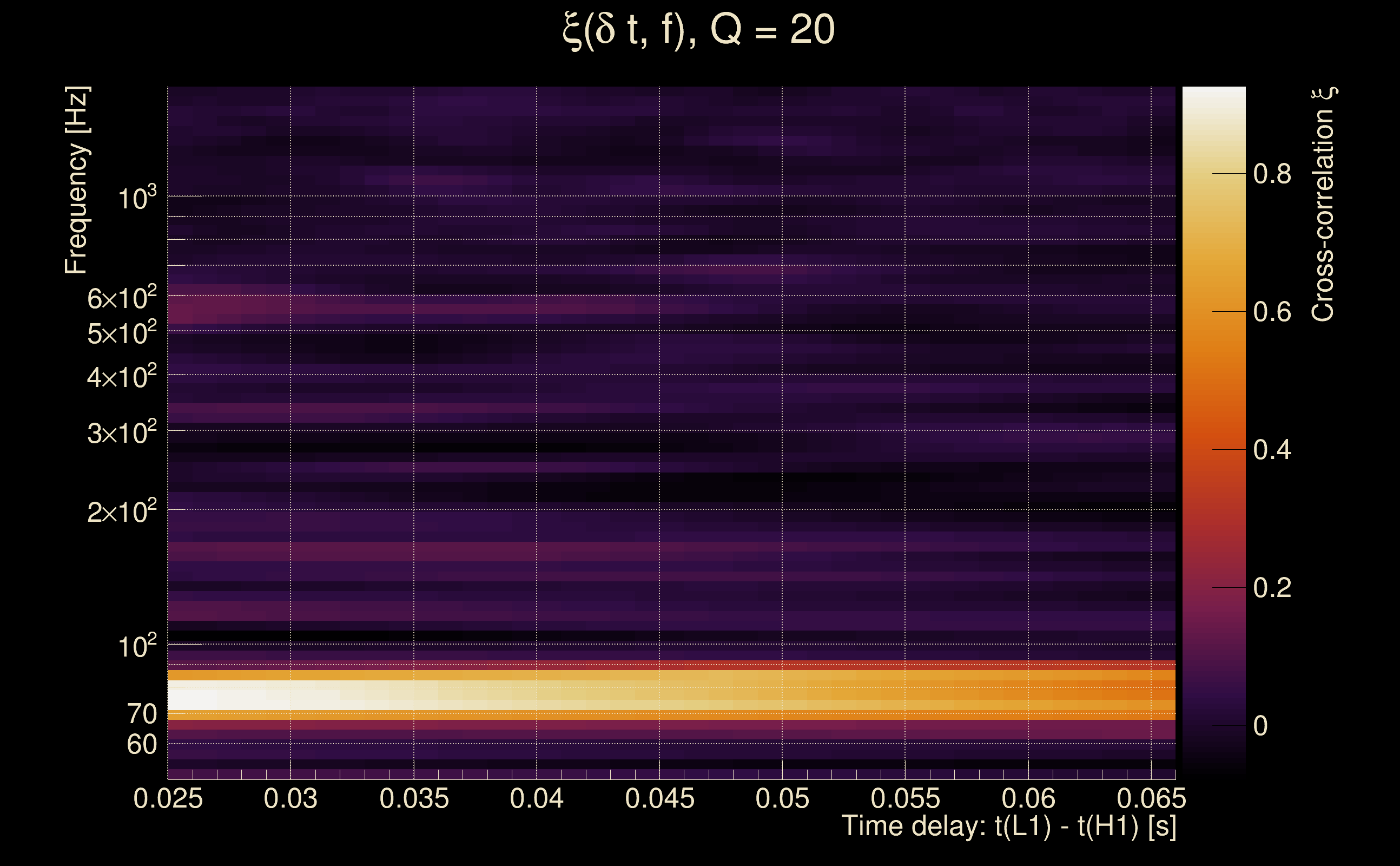The image size is (1400, 866).
Task: Click the white top of the color scale
Action: 1214,100
